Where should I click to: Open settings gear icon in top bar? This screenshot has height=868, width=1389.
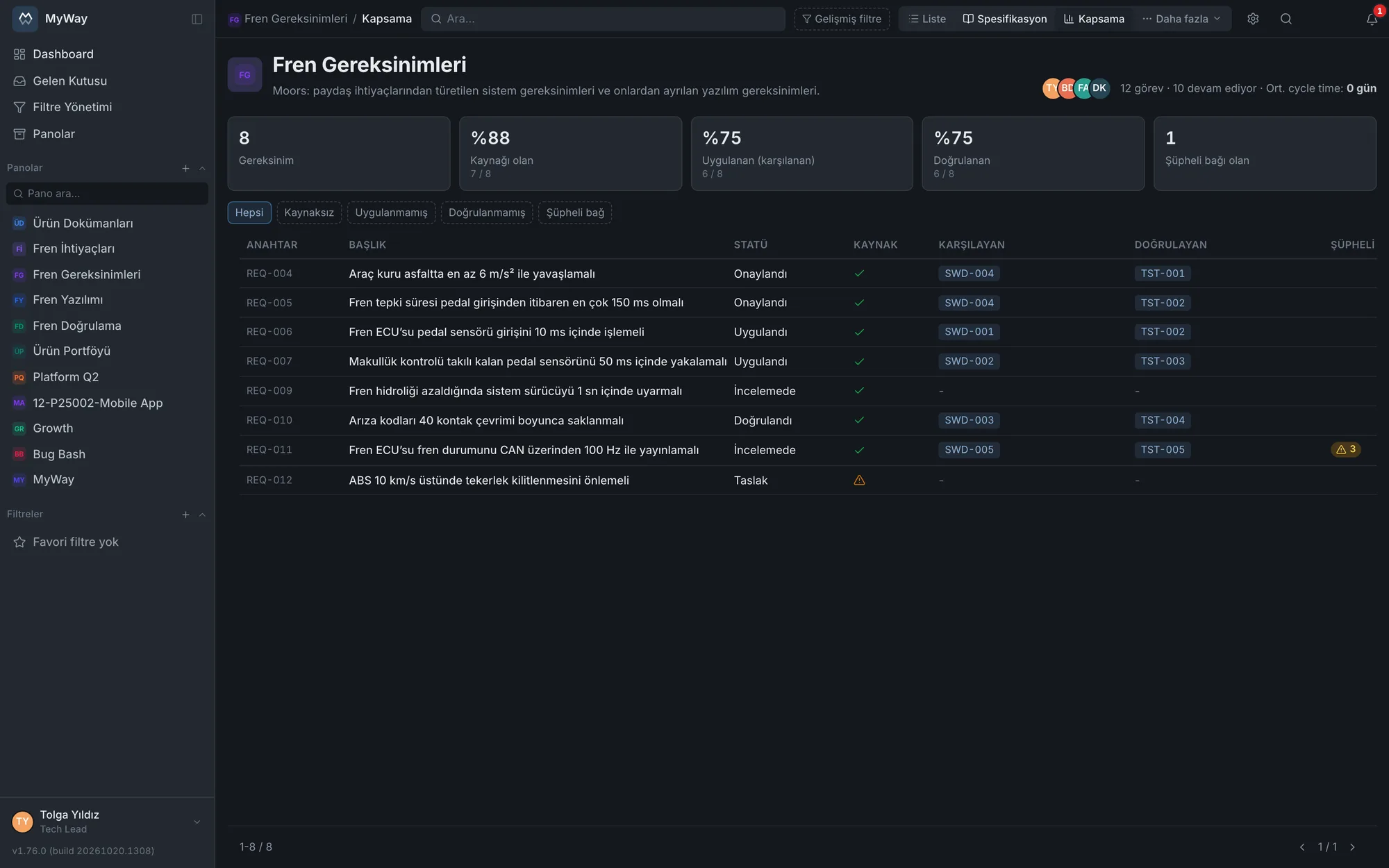pos(1253,19)
